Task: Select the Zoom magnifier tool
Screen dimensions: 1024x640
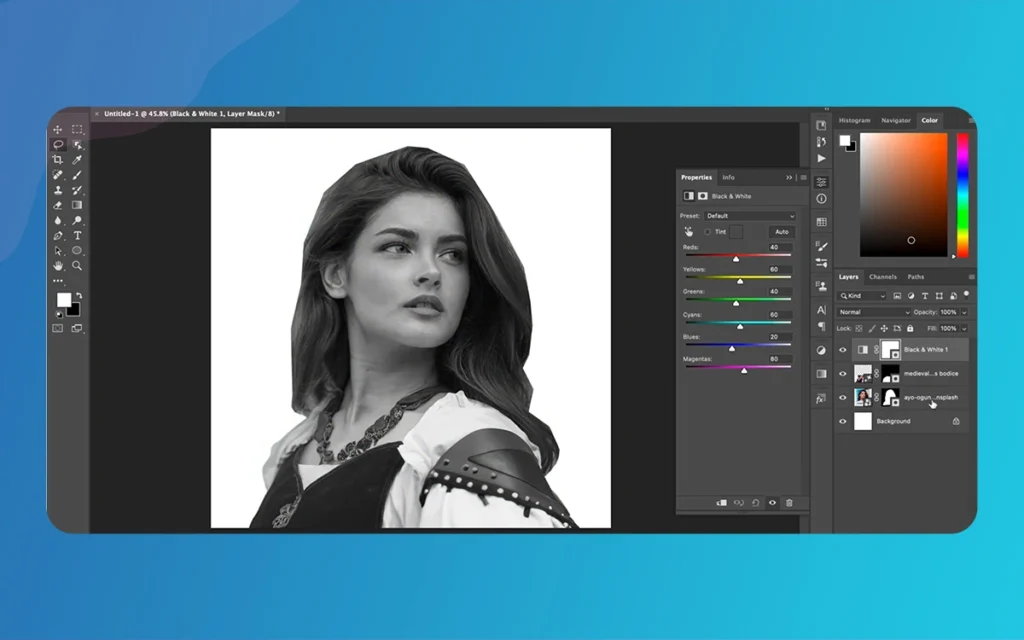Action: point(77,266)
